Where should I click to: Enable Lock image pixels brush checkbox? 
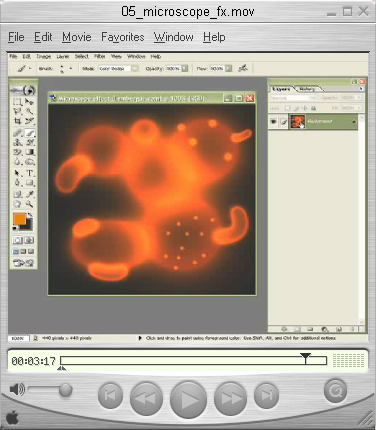coord(296,108)
